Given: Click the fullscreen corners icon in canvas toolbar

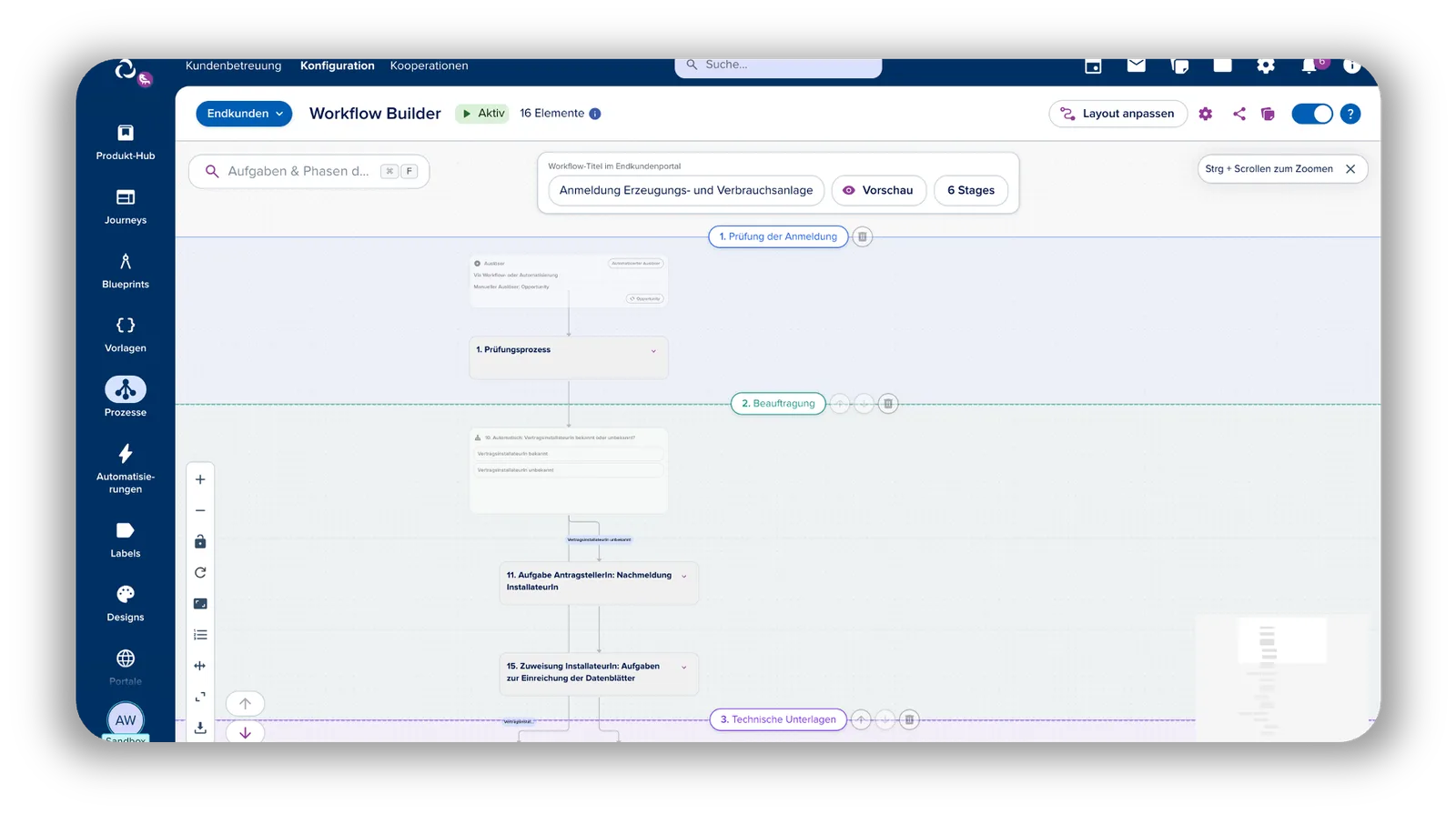Looking at the screenshot, I should click(200, 697).
